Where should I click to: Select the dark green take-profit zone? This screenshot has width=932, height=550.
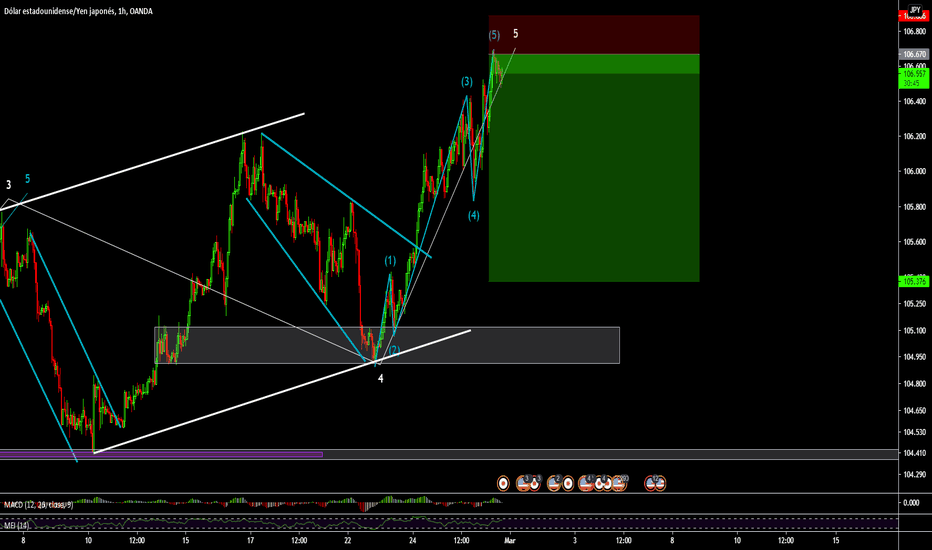point(593,180)
